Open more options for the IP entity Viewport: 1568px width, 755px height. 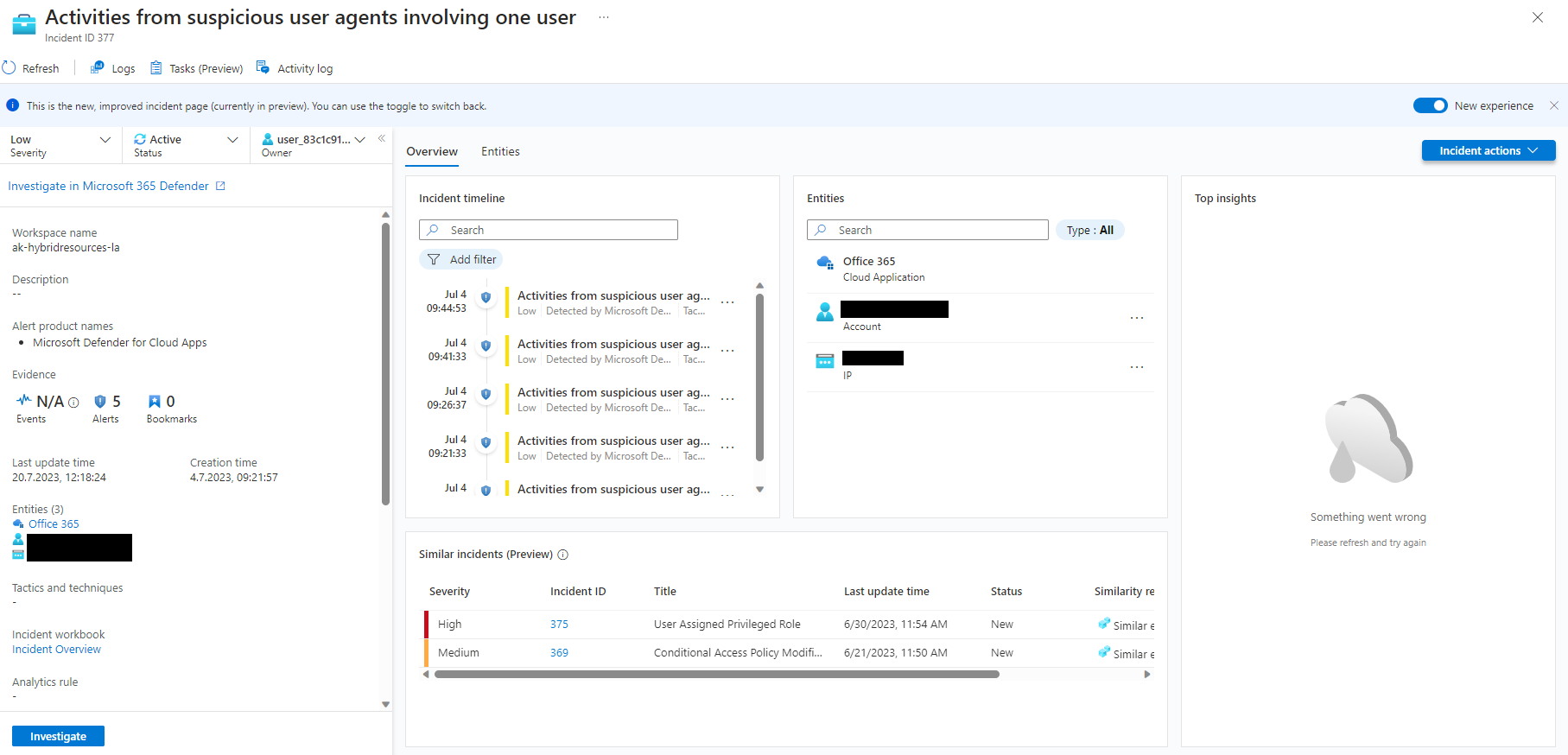point(1137,367)
